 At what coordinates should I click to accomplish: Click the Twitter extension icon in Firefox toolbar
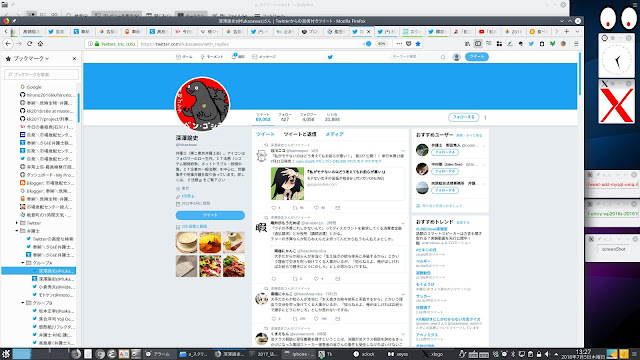531,44
